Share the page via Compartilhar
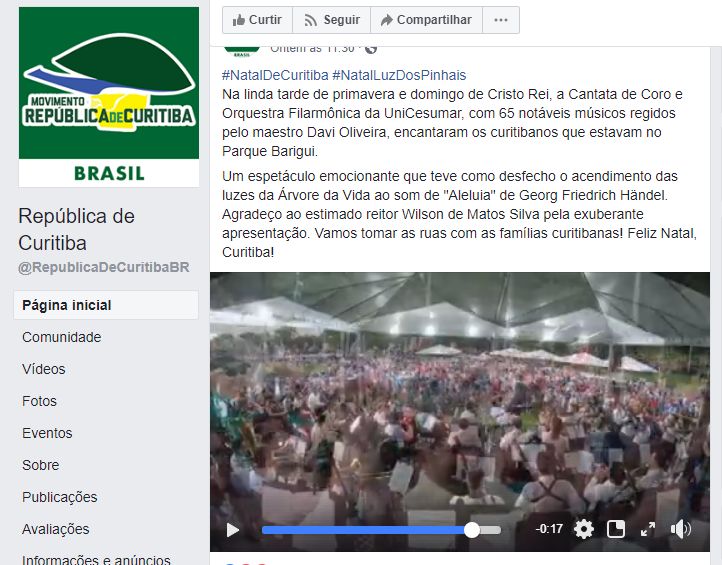 [426, 20]
